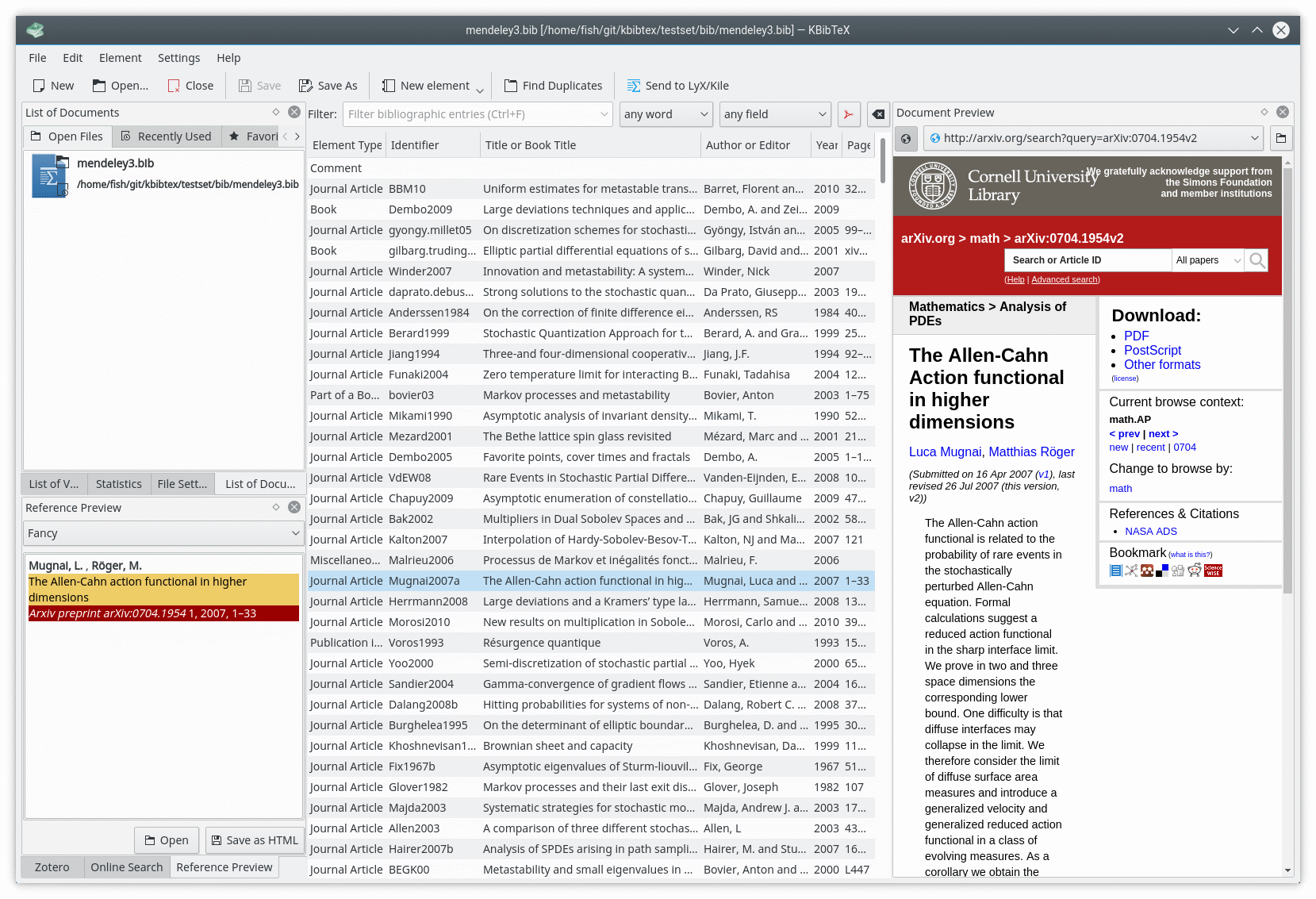Save the reference preview as HTML
Viewport: 1316px width, 899px height.
coord(254,839)
